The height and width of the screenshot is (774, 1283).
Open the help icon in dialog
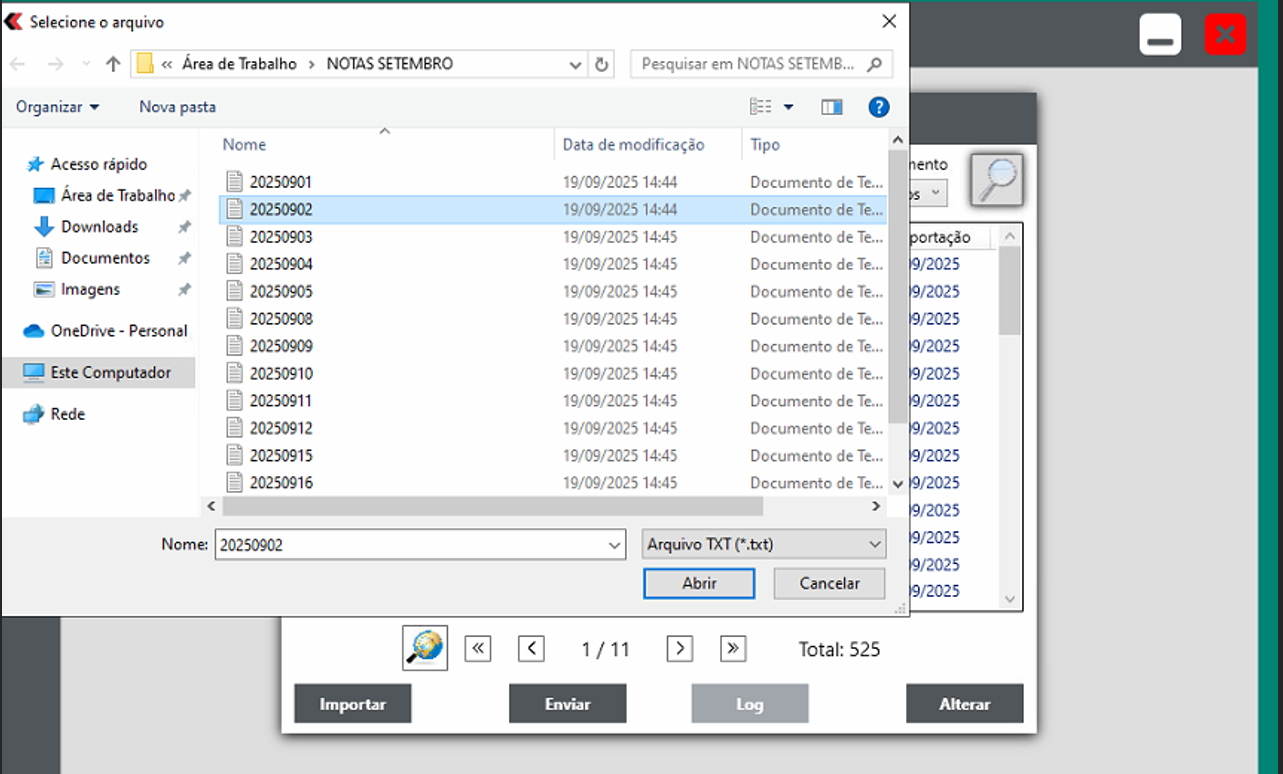pos(878,107)
